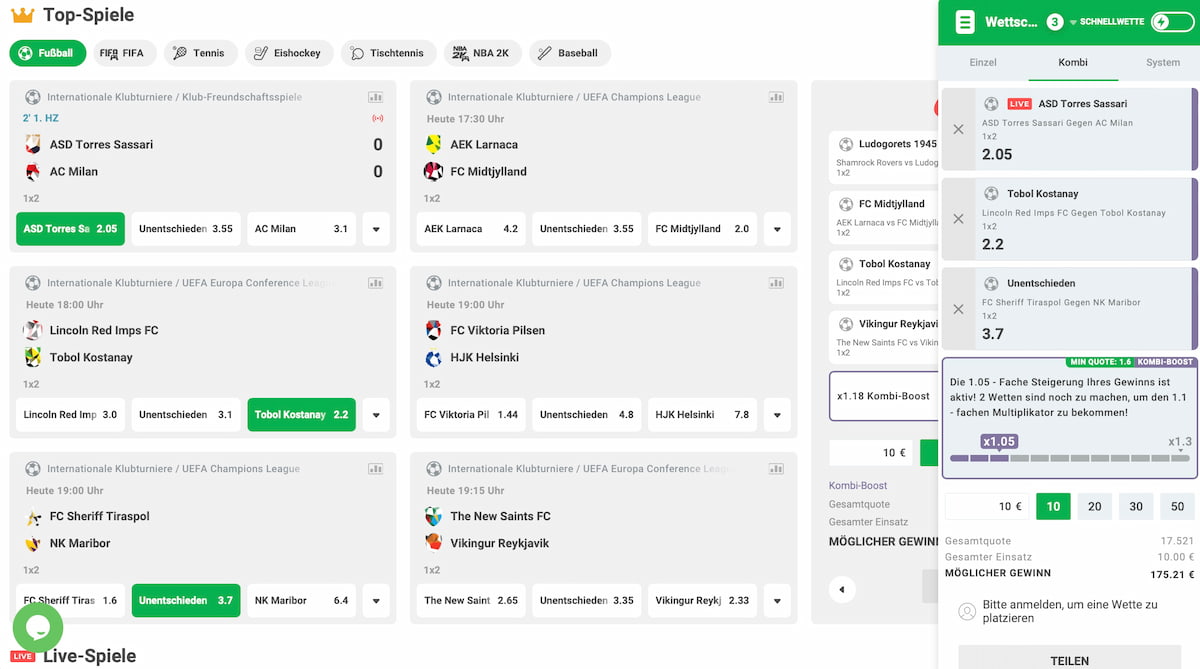Open statistics for AEK Larnaca match

(x=776, y=97)
